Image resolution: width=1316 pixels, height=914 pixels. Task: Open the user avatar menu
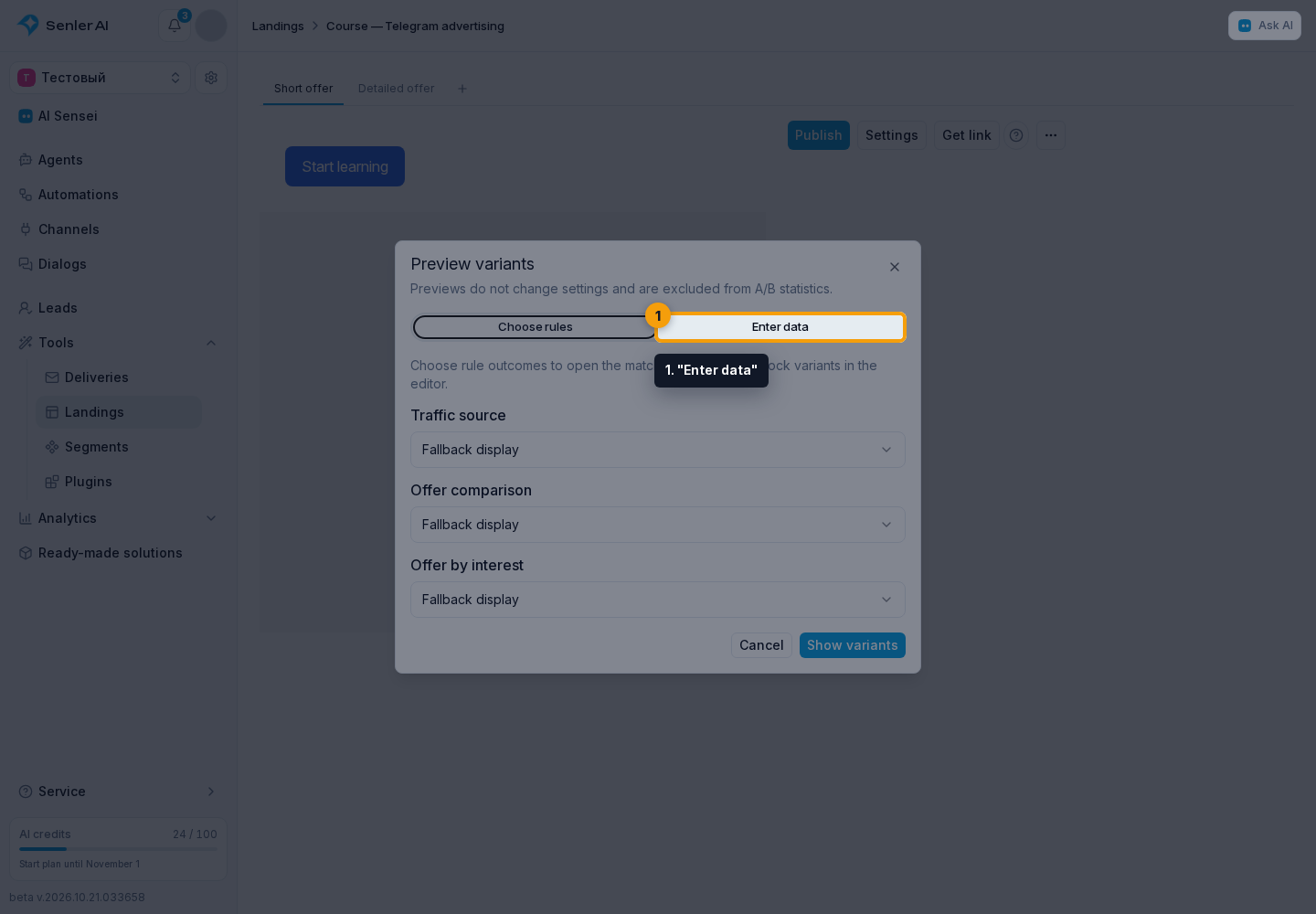(x=211, y=26)
